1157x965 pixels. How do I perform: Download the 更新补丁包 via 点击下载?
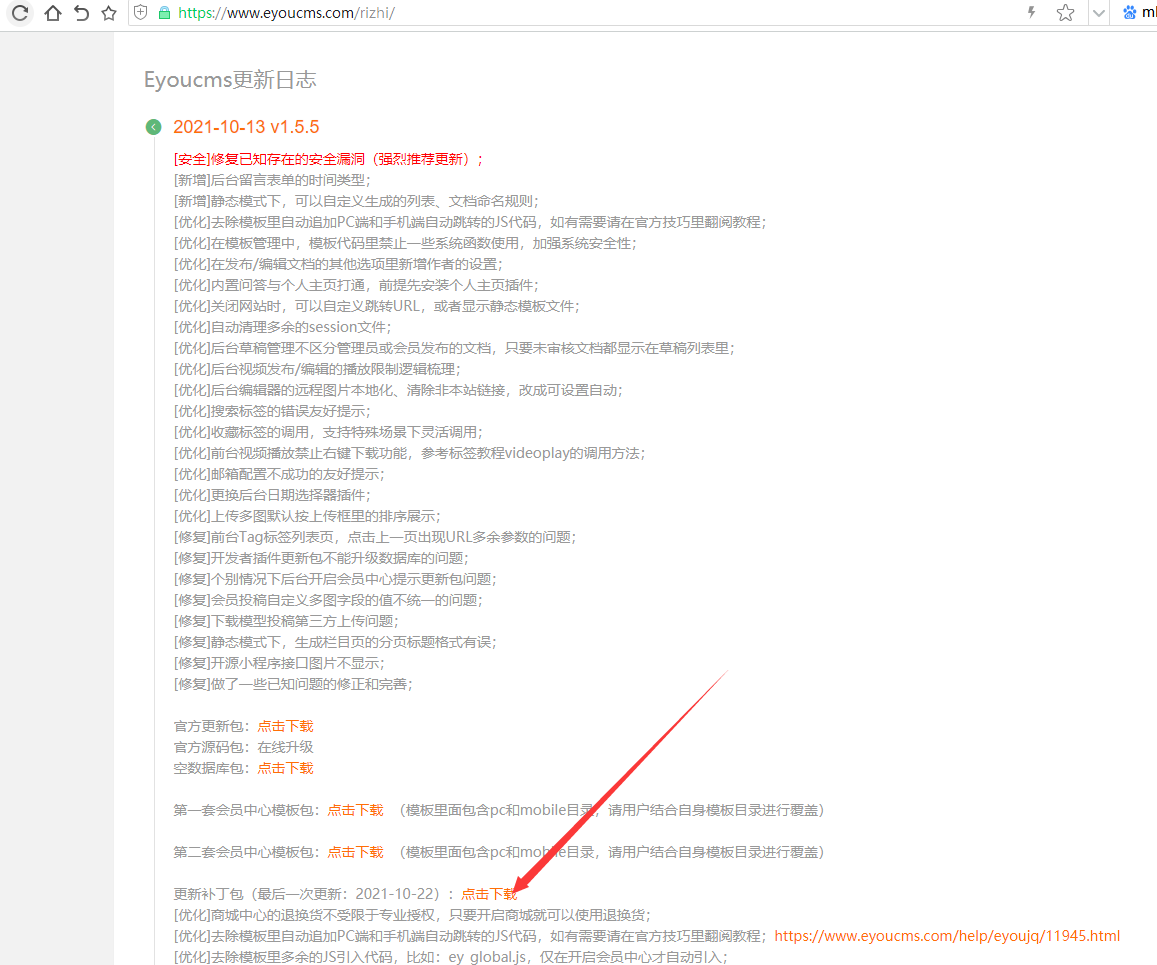point(489,894)
